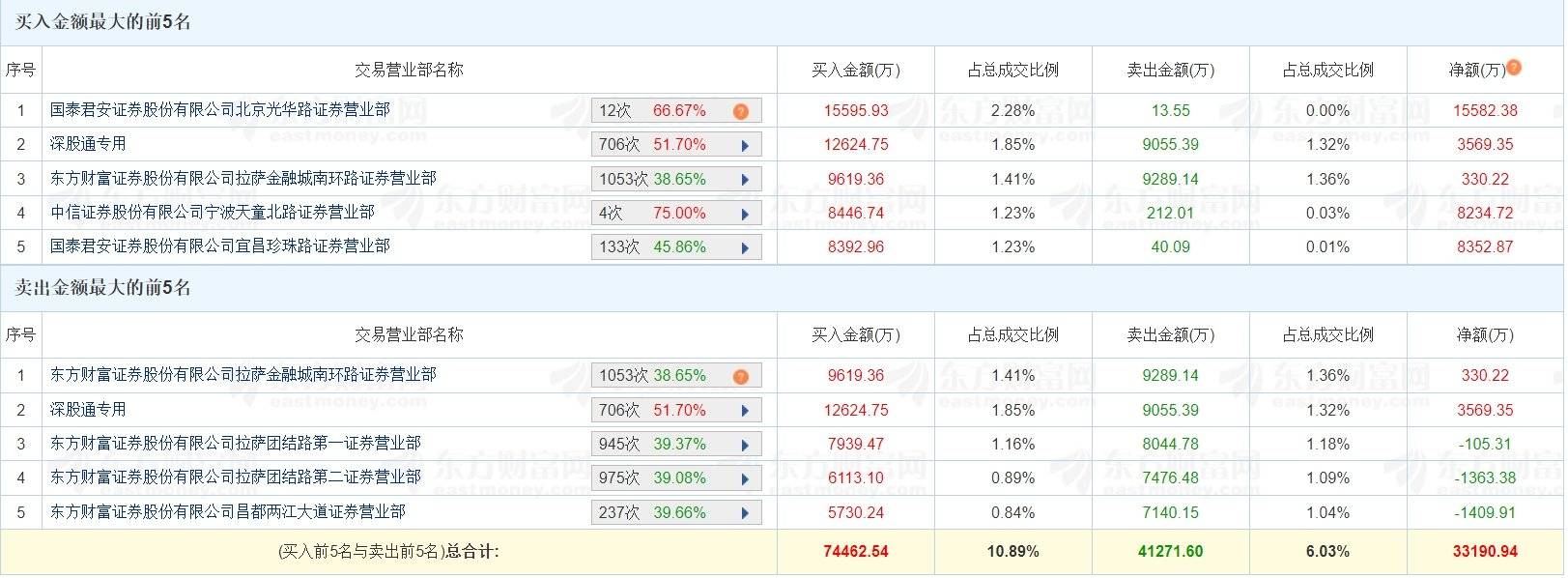1568x578 pixels.
Task: Click the orange help icon on the first sell-table row
Action: [x=740, y=375]
